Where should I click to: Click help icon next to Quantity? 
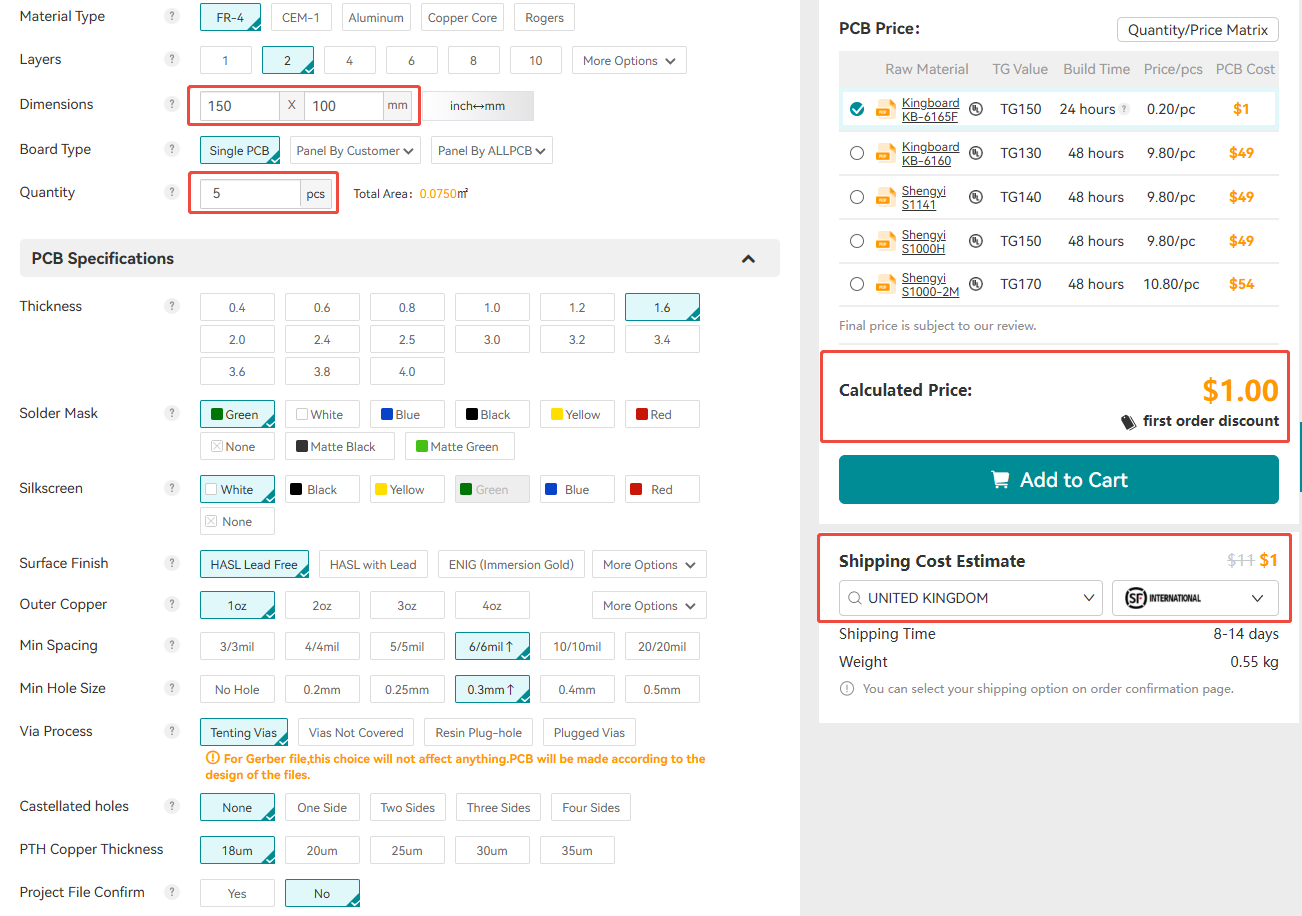coord(172,192)
